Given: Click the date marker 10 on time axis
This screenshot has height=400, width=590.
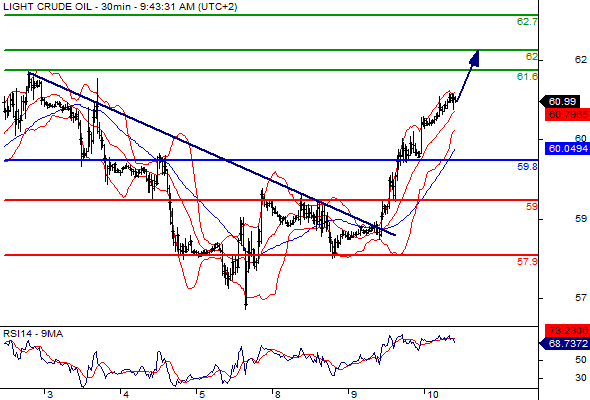Looking at the screenshot, I should point(433,394).
